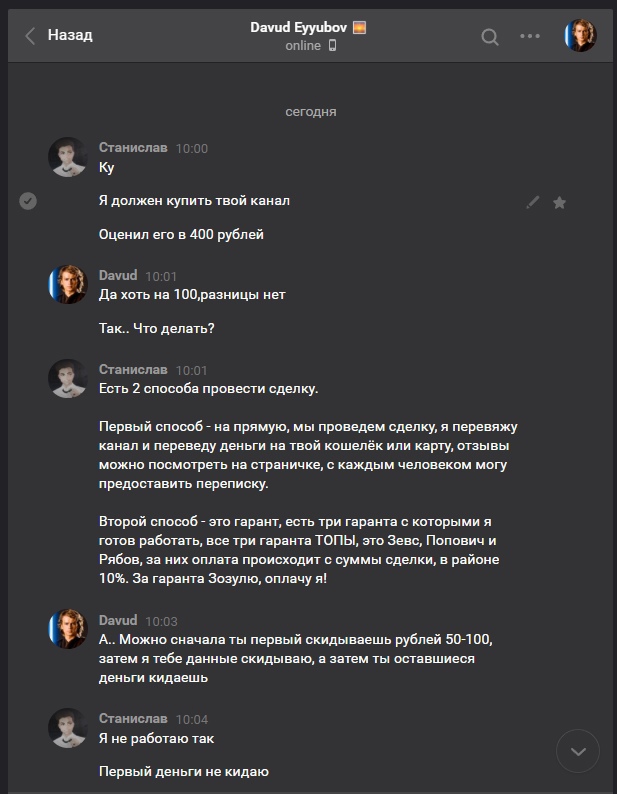Click Станислав's name on 10:00 message

click(x=133, y=148)
